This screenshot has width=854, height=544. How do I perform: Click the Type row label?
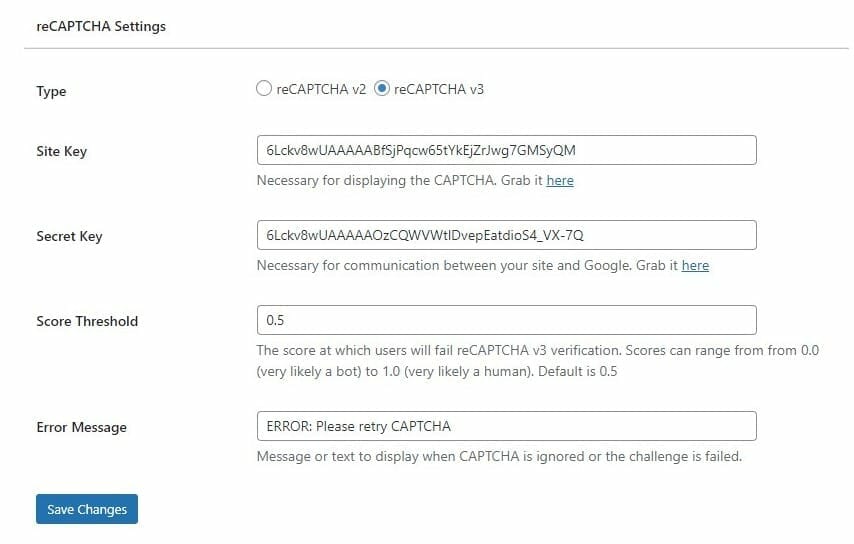(51, 91)
